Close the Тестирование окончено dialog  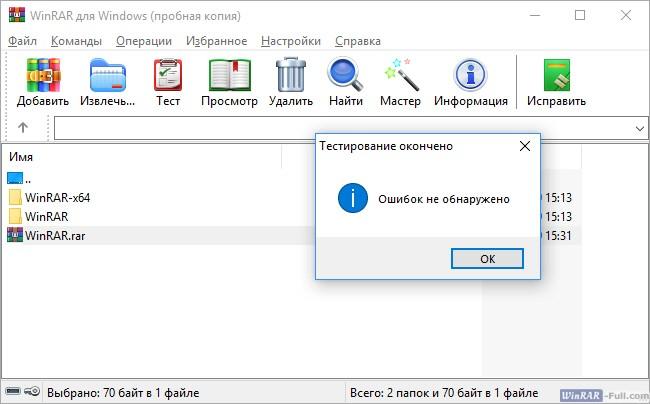point(525,146)
